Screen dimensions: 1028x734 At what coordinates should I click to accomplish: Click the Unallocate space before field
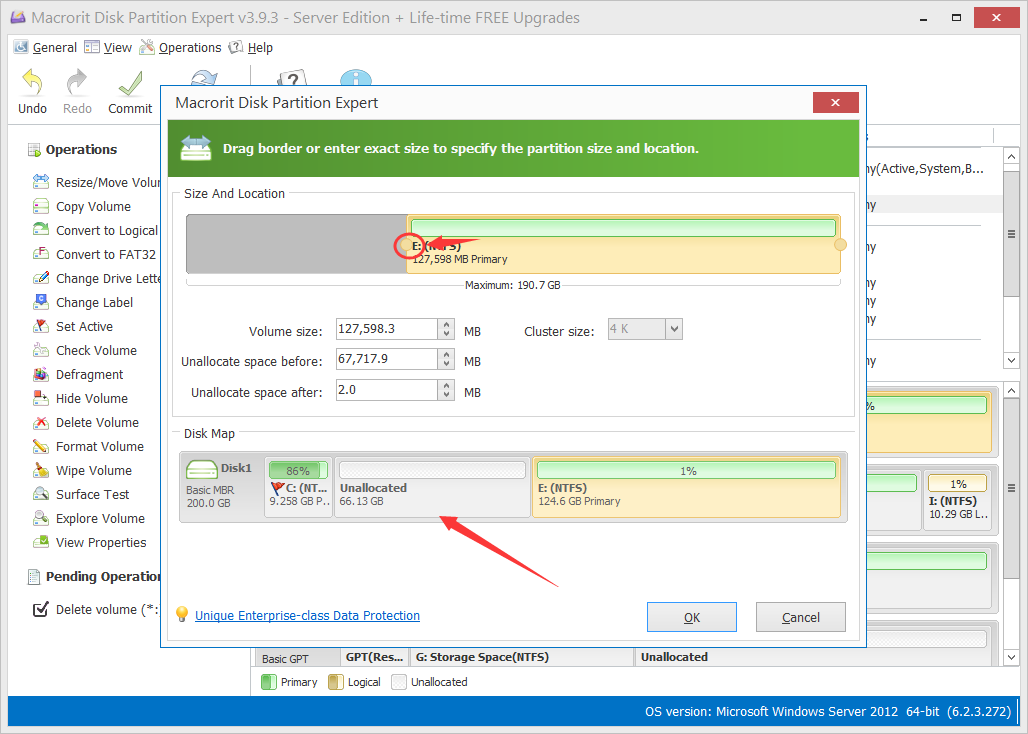click(387, 359)
